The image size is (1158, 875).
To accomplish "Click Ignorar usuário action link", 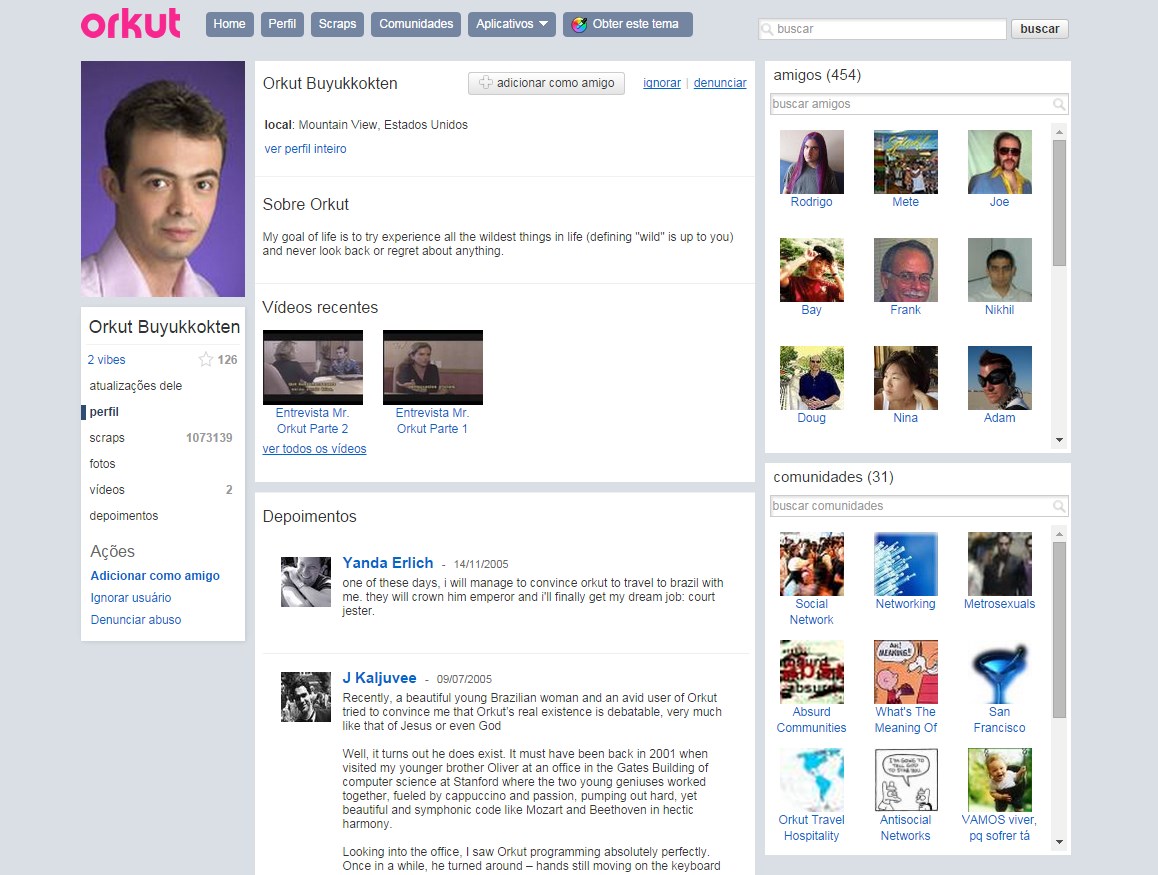I will (x=131, y=597).
